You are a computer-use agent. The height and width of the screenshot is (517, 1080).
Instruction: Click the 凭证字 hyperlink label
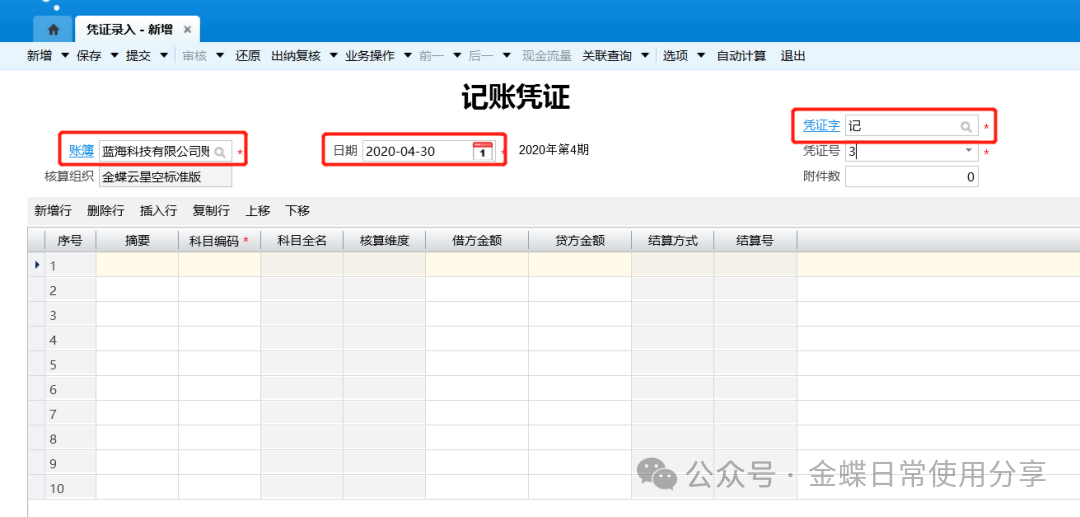(x=821, y=126)
